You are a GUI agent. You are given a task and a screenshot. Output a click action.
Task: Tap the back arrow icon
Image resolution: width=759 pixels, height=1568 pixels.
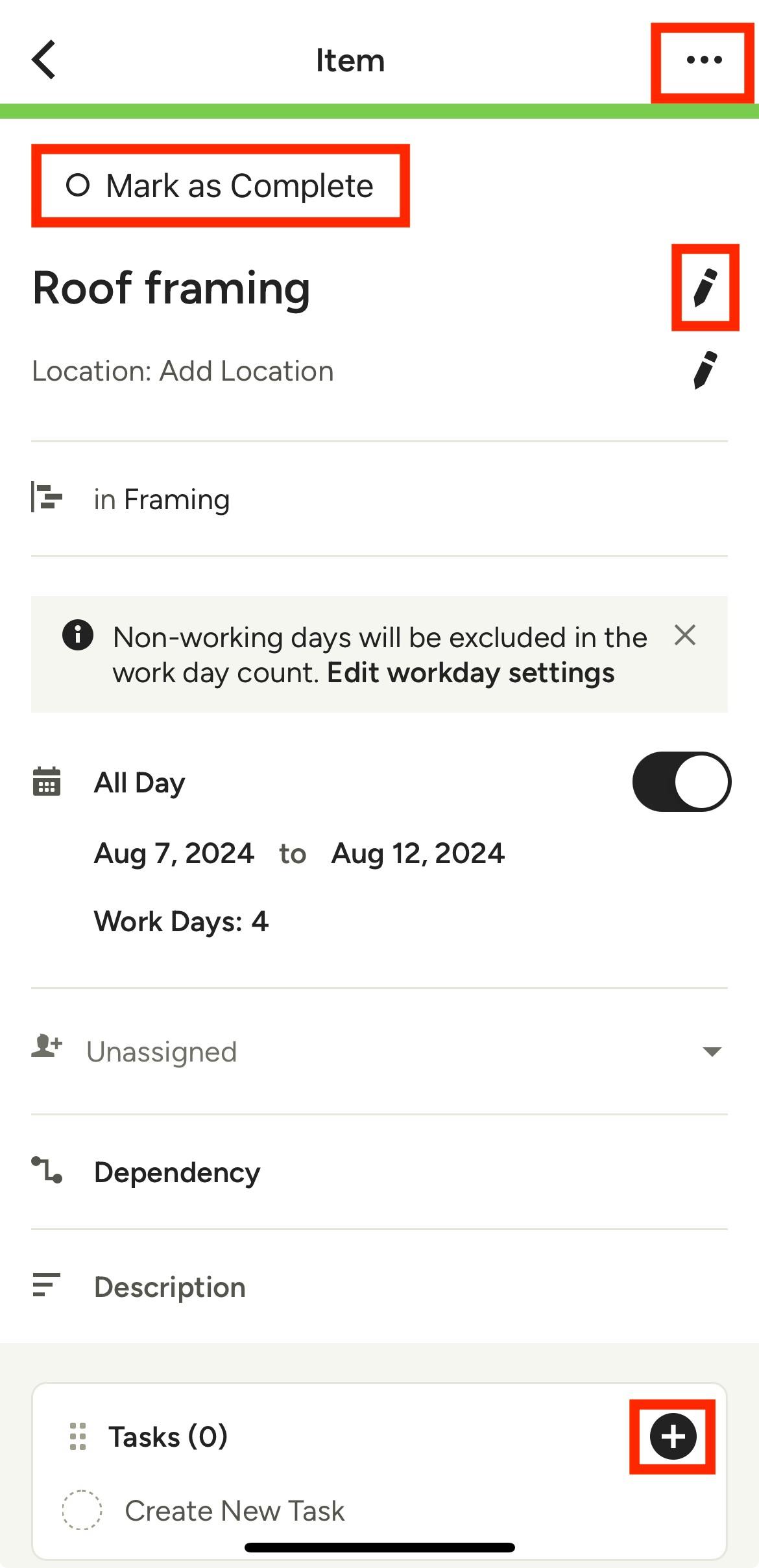coord(44,60)
